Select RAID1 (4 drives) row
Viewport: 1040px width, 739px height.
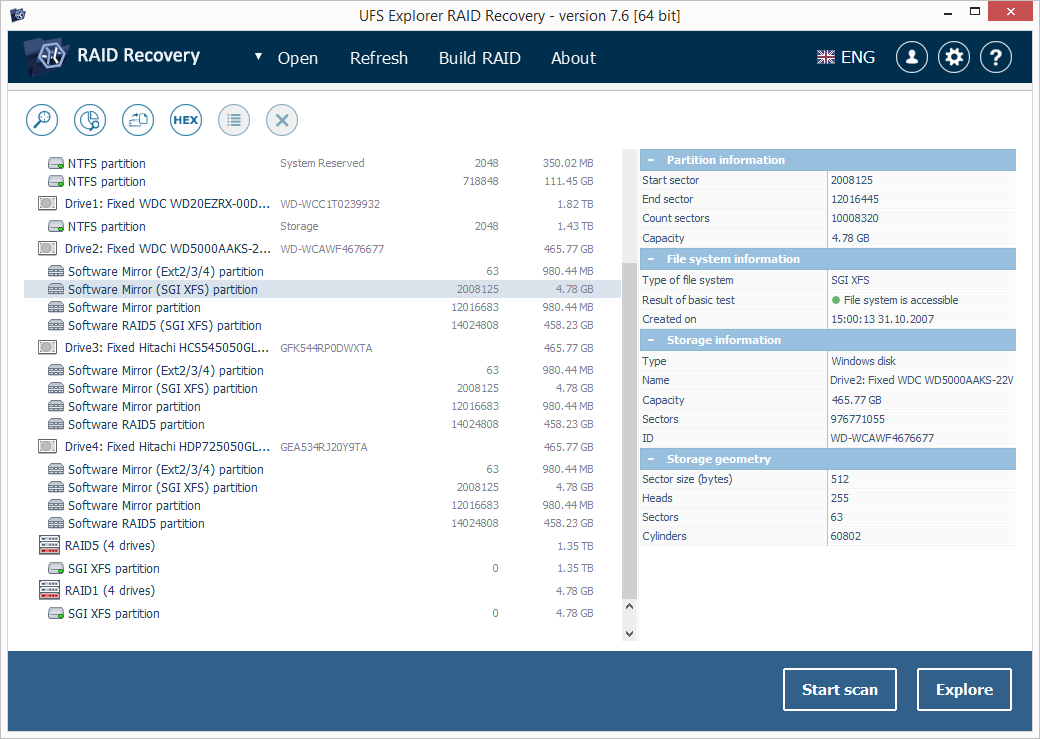tap(322, 590)
